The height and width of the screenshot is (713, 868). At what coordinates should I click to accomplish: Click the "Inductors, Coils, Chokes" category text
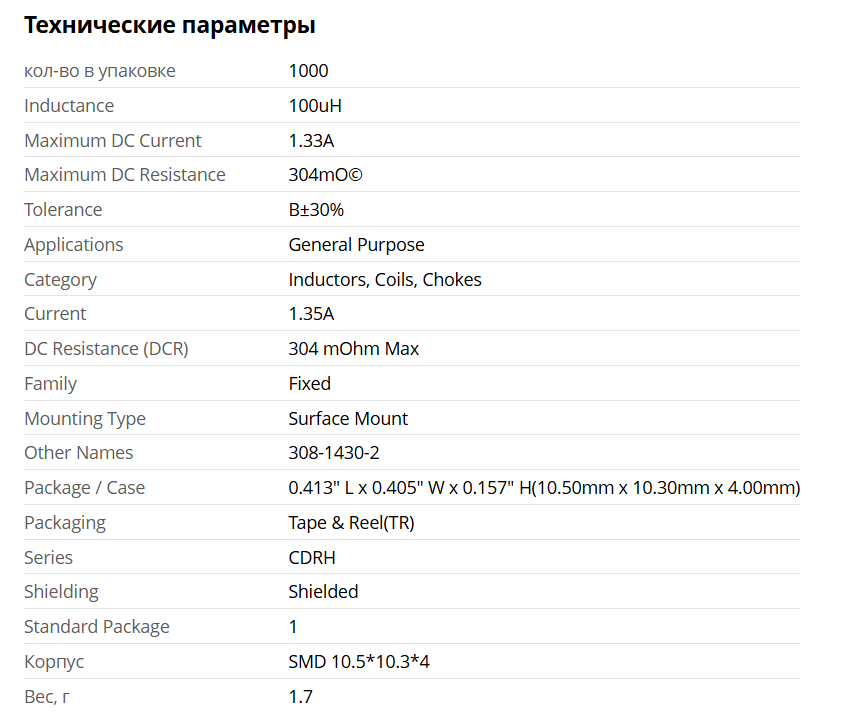tap(385, 280)
